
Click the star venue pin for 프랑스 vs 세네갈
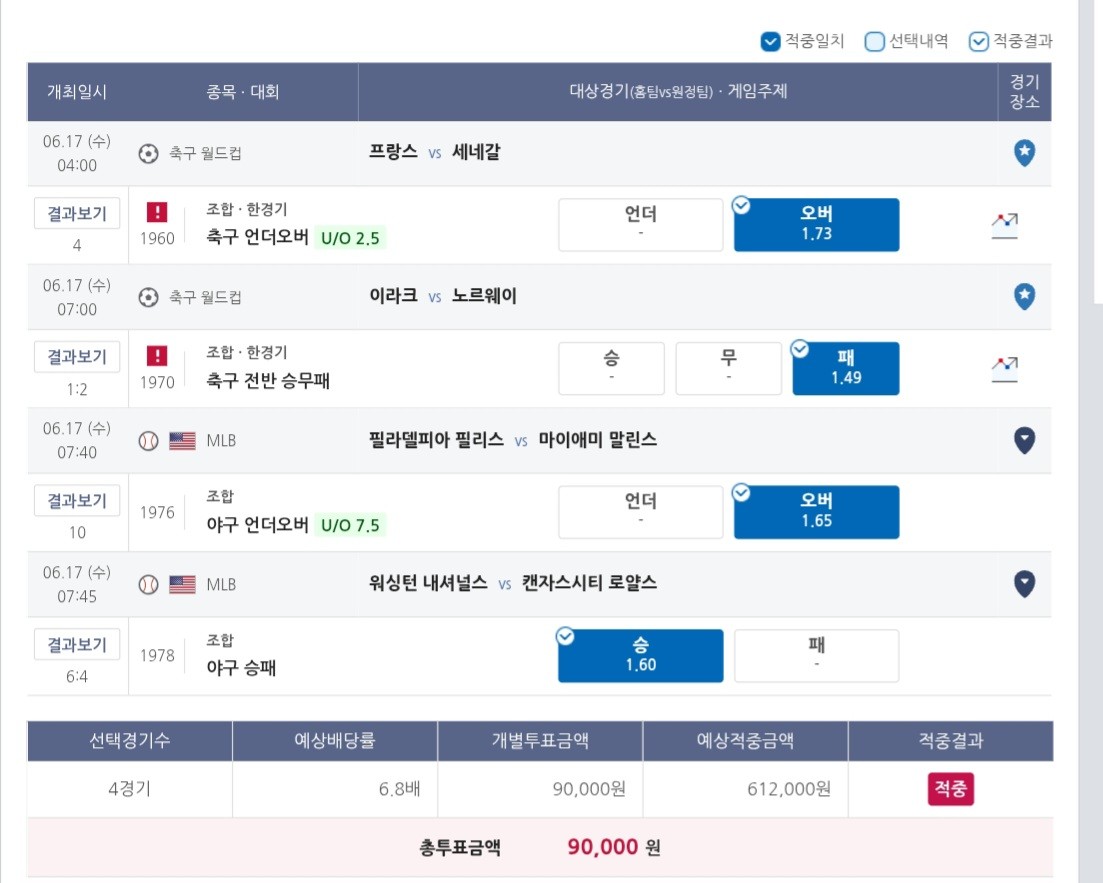pos(1024,153)
